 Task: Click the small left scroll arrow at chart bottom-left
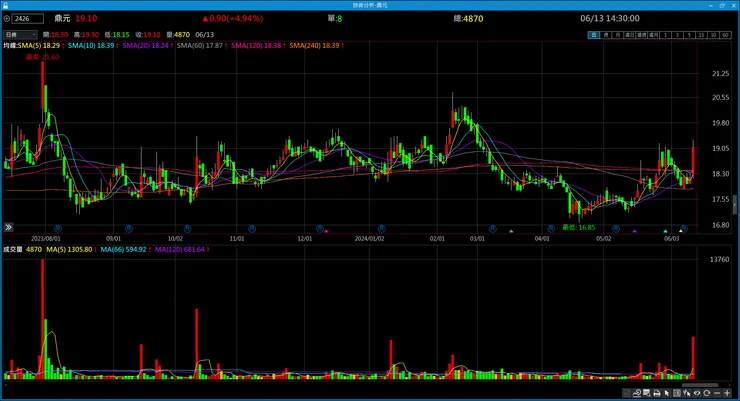coord(6,385)
